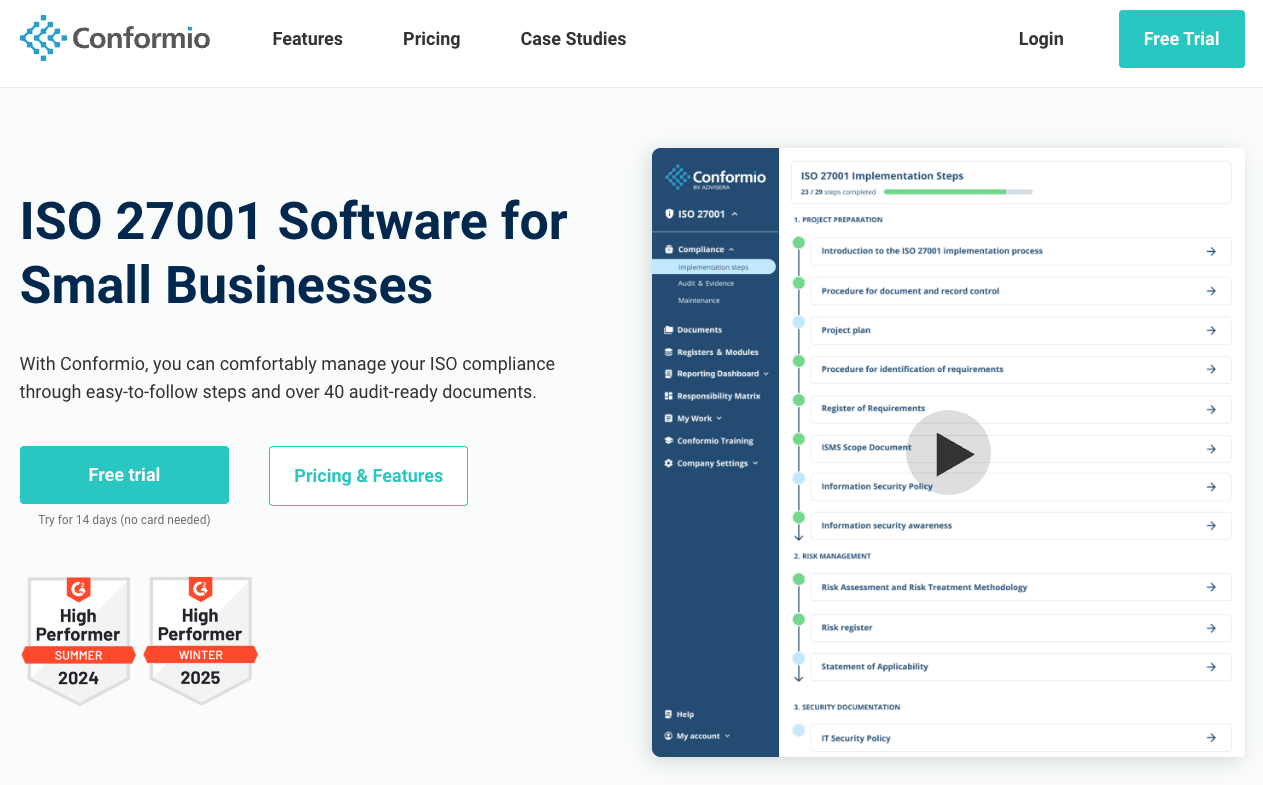Expand the My account chevron
The width and height of the screenshot is (1263, 785).
(x=727, y=736)
